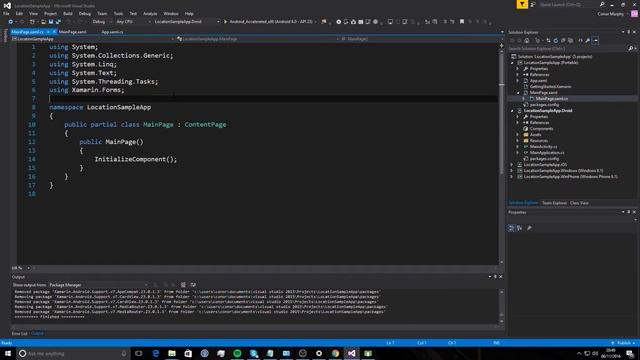
Task: Expand the LocationSampleApp.iOS project
Action: coord(512,164)
